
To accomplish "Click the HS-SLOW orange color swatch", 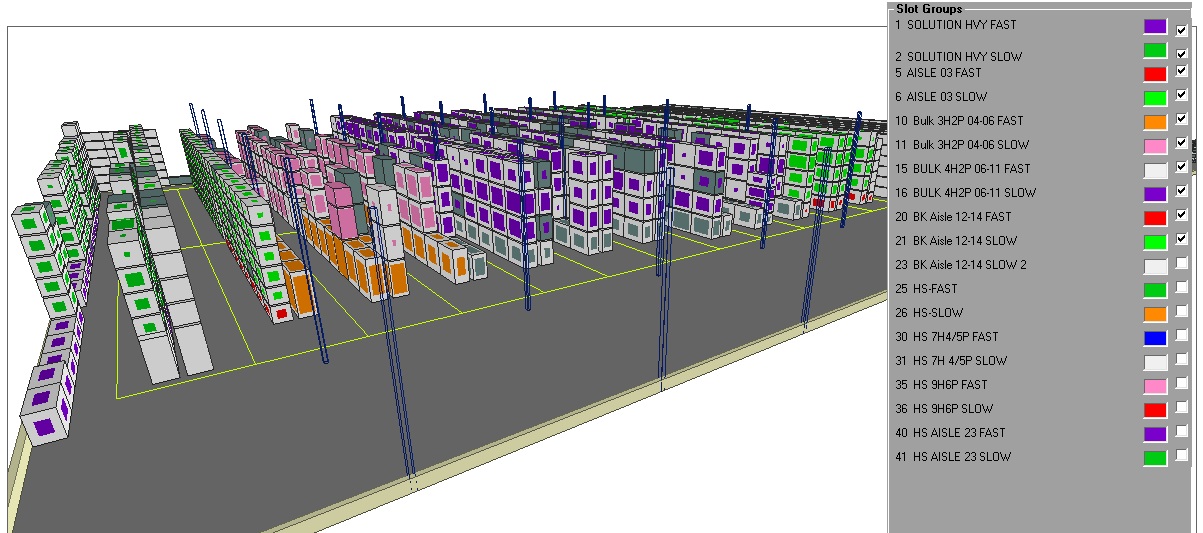I will [1155, 314].
